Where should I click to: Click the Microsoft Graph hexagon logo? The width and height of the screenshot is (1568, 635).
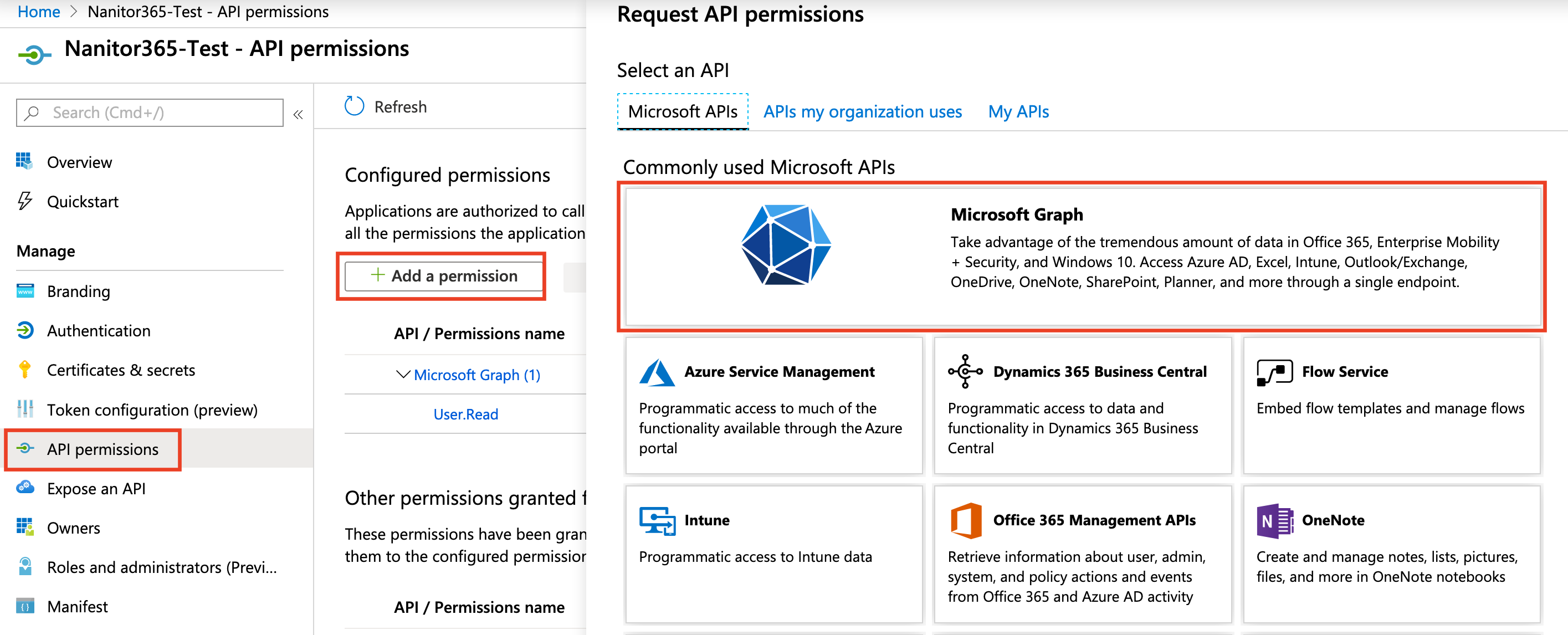point(786,245)
